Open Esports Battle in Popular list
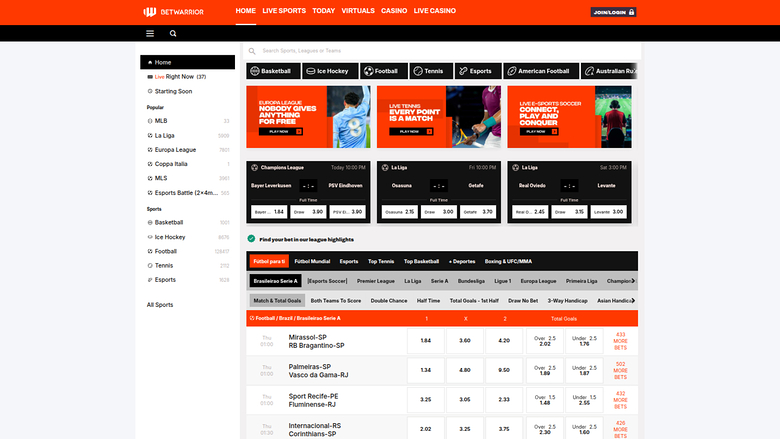The width and height of the screenshot is (780, 439). 188,192
